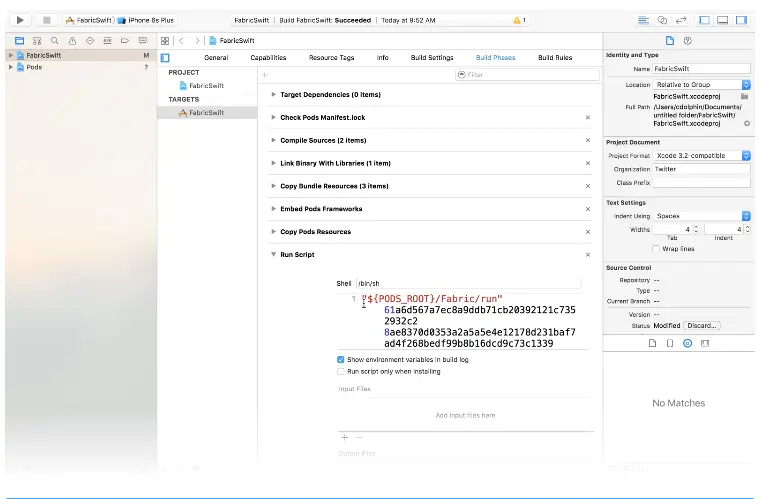Remove the Copy Pods Resources phase

[x=588, y=232]
